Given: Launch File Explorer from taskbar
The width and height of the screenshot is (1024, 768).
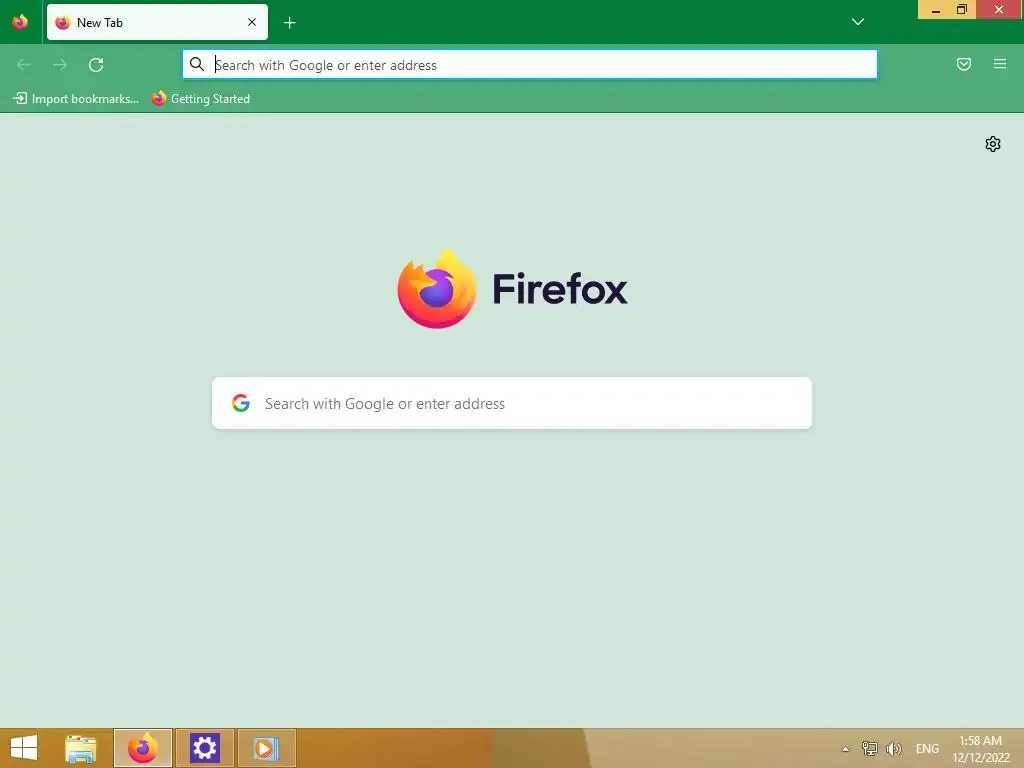Looking at the screenshot, I should coord(81,748).
